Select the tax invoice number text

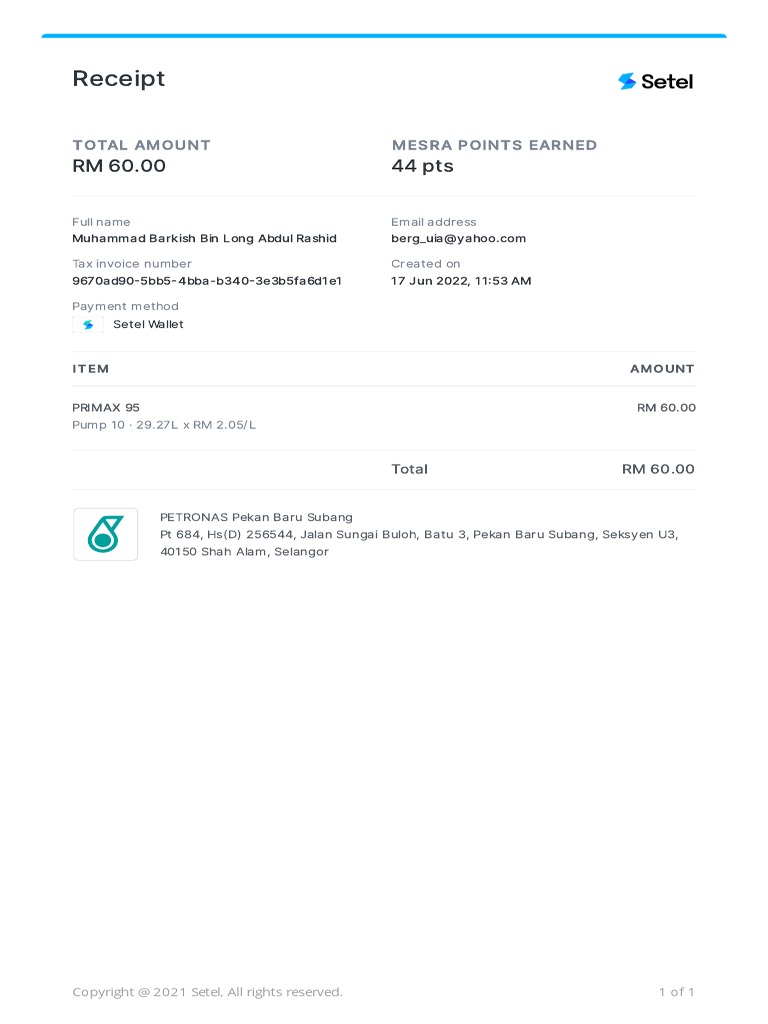click(207, 281)
